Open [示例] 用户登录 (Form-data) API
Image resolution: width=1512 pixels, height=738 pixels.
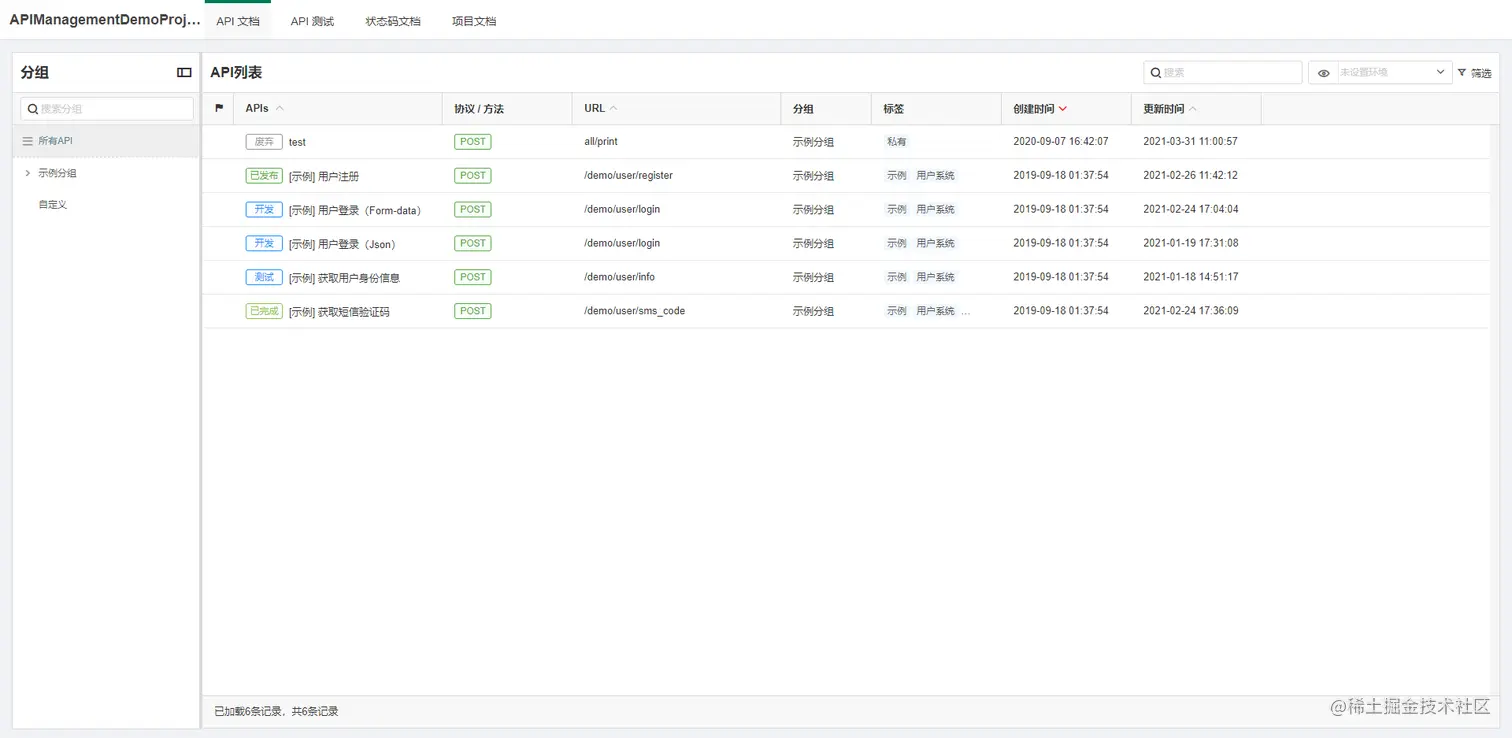tap(356, 210)
